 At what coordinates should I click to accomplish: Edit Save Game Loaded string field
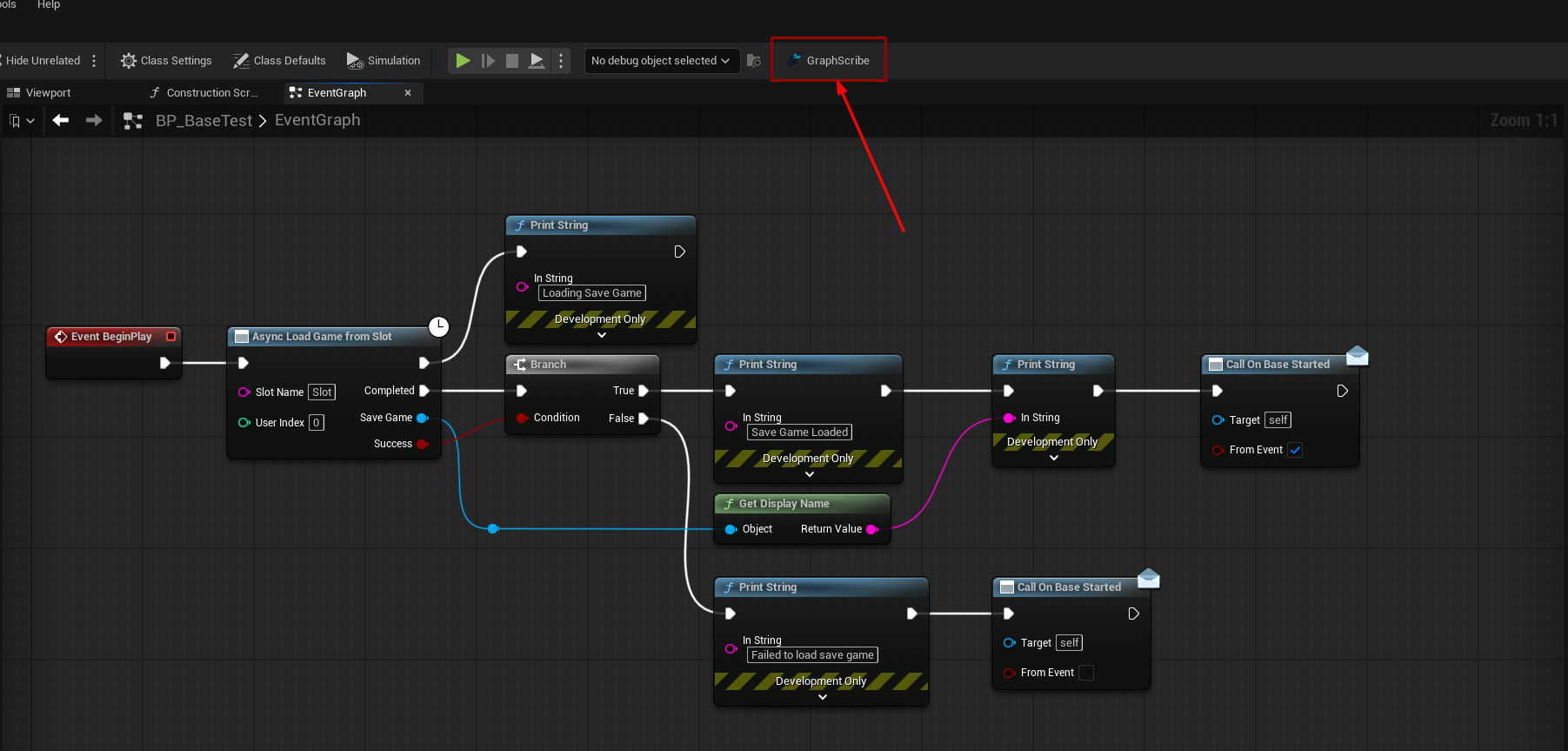click(799, 432)
